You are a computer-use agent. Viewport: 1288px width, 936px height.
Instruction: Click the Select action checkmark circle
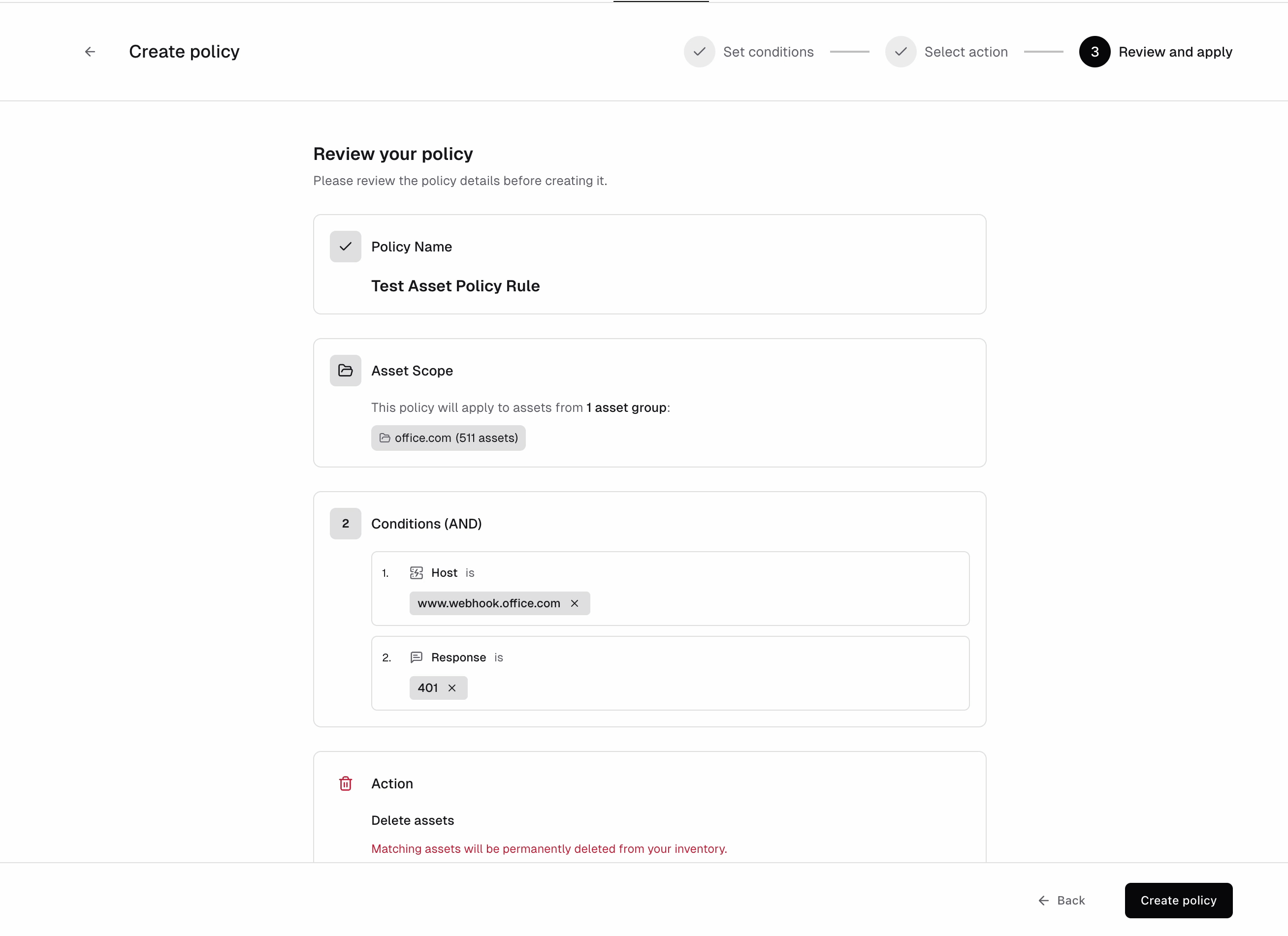pos(901,51)
